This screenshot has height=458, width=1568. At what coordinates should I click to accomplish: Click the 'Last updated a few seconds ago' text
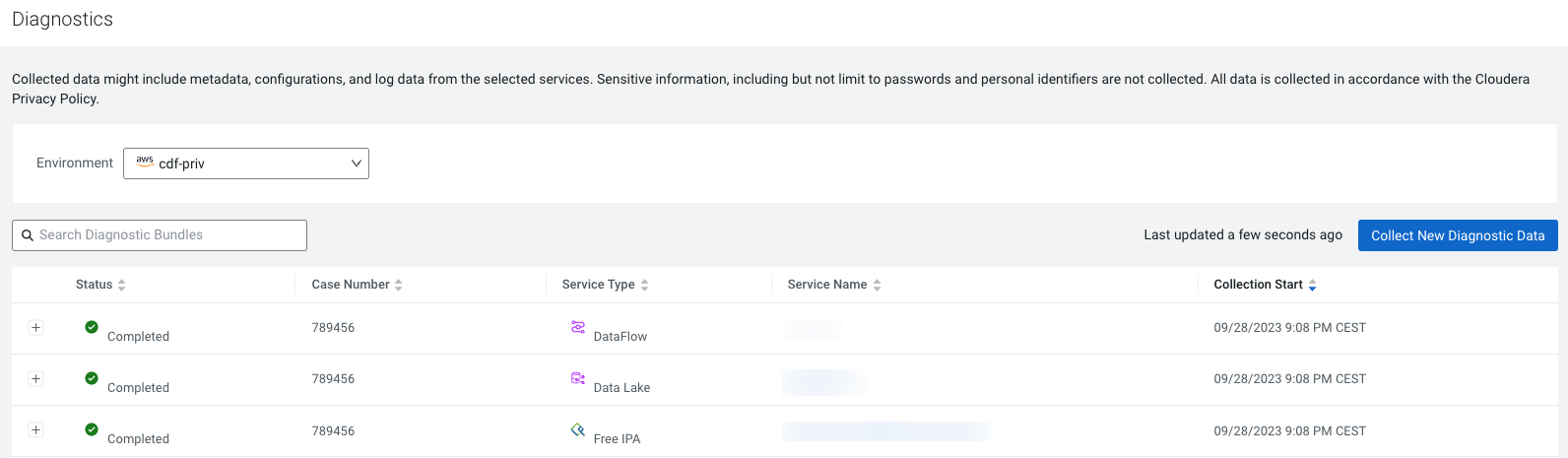(1243, 235)
